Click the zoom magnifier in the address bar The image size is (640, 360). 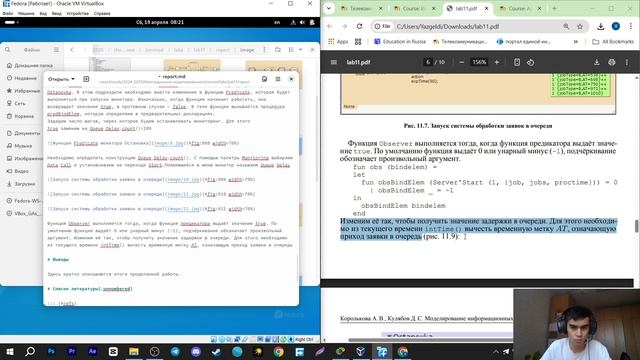566,27
